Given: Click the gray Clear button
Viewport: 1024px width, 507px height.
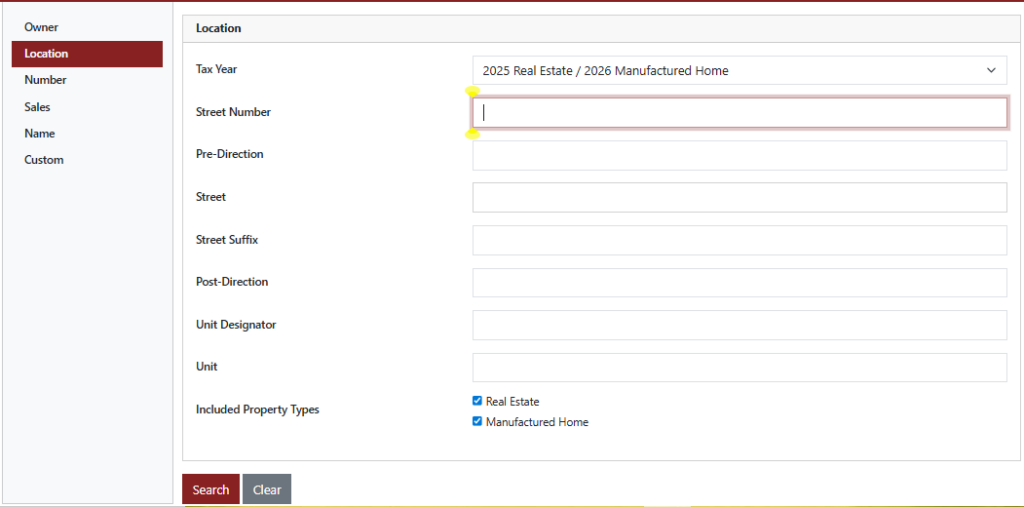Looking at the screenshot, I should point(266,489).
